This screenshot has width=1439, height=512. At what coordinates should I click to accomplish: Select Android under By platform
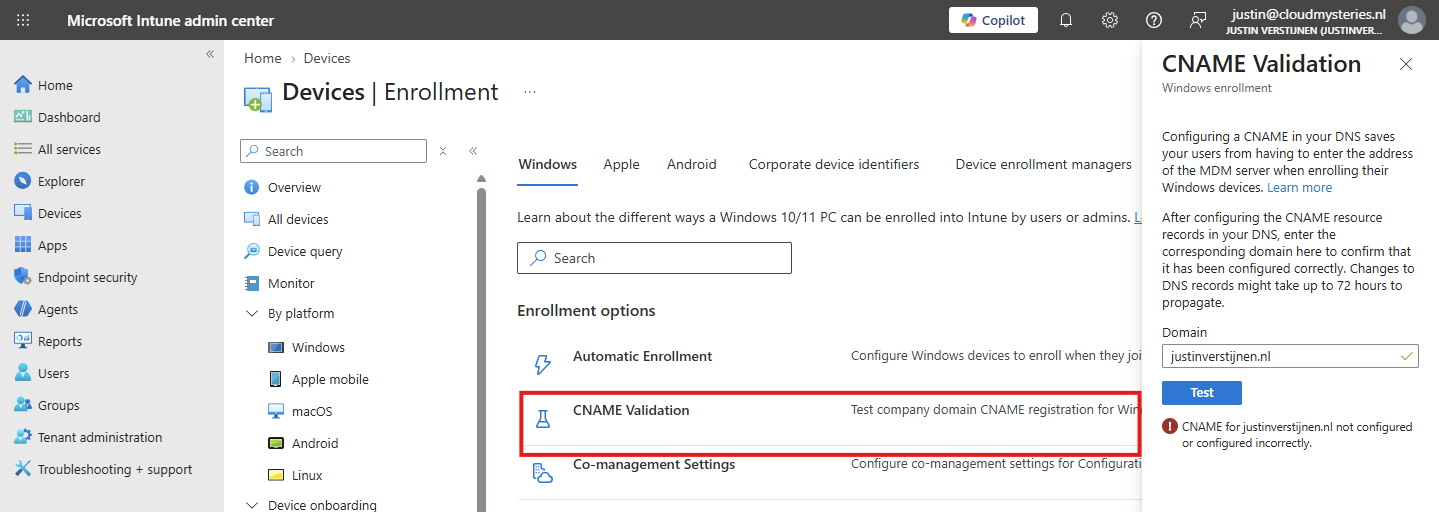pos(315,443)
